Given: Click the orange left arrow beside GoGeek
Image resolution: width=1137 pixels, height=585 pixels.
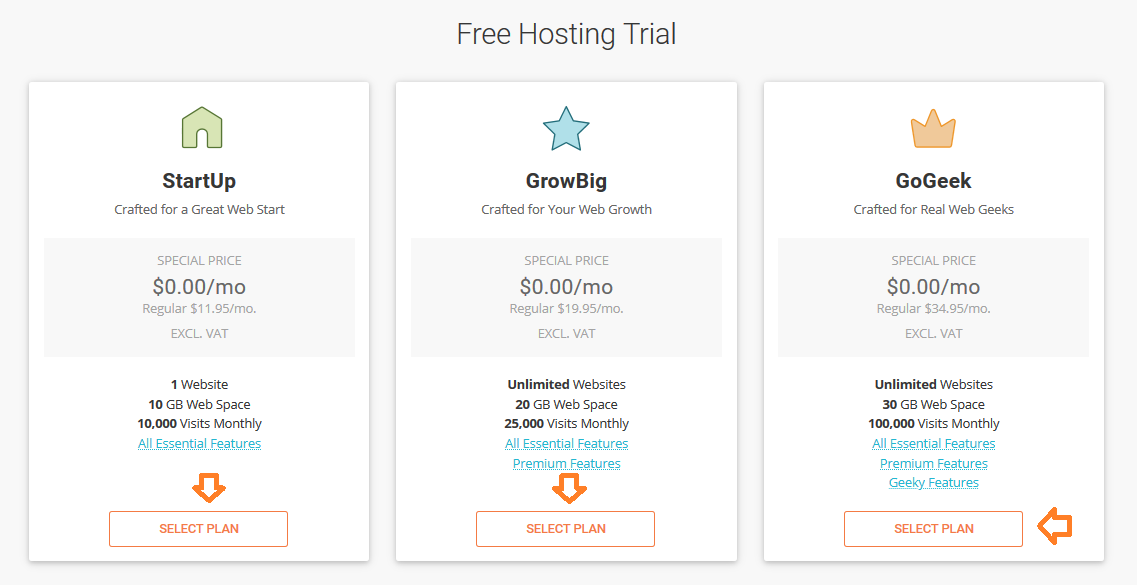Looking at the screenshot, I should coord(1054,526).
